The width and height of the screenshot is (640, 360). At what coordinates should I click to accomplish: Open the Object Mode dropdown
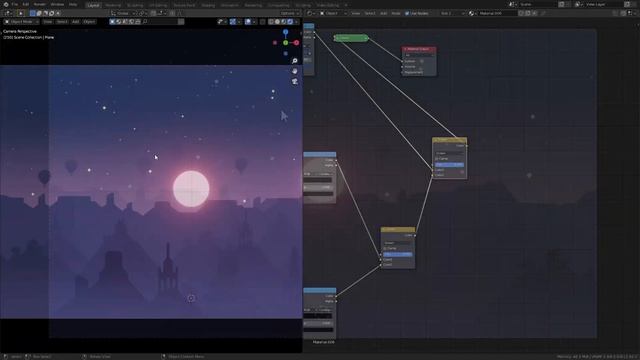coord(21,22)
